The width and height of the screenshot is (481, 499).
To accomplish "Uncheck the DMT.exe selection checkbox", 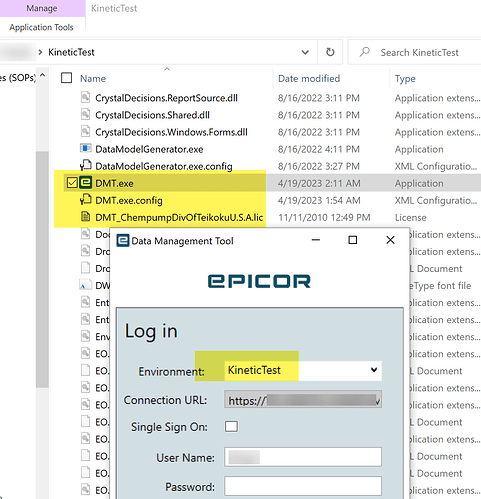I will [72, 183].
